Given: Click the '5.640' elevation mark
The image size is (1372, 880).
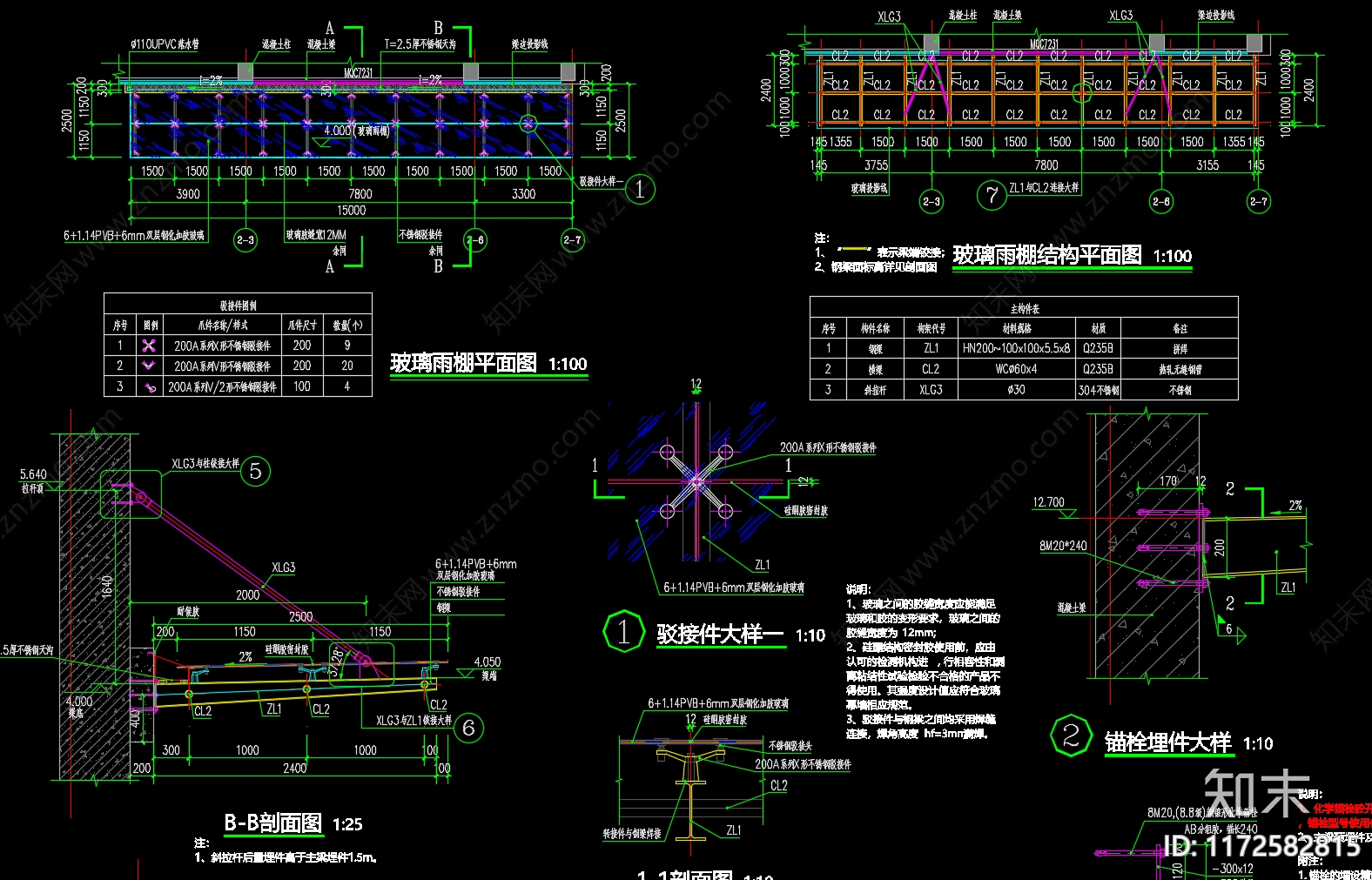Looking at the screenshot, I should pos(33,474).
